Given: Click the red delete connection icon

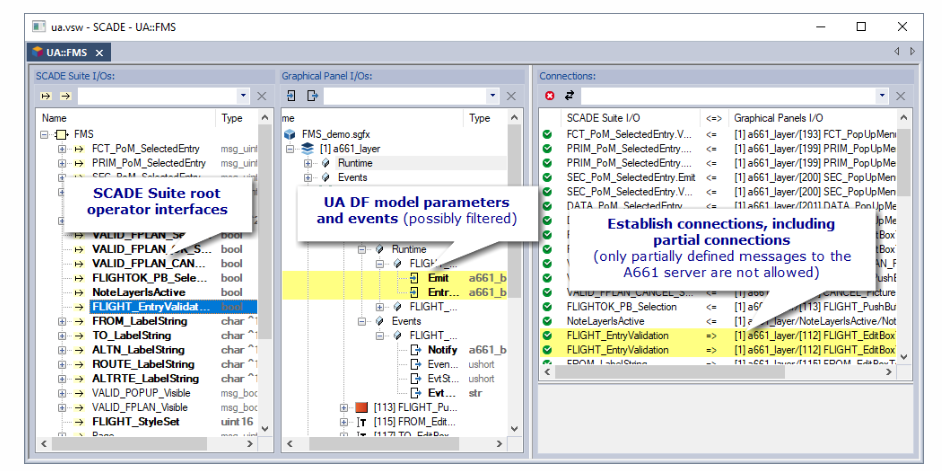Looking at the screenshot, I should (x=549, y=96).
